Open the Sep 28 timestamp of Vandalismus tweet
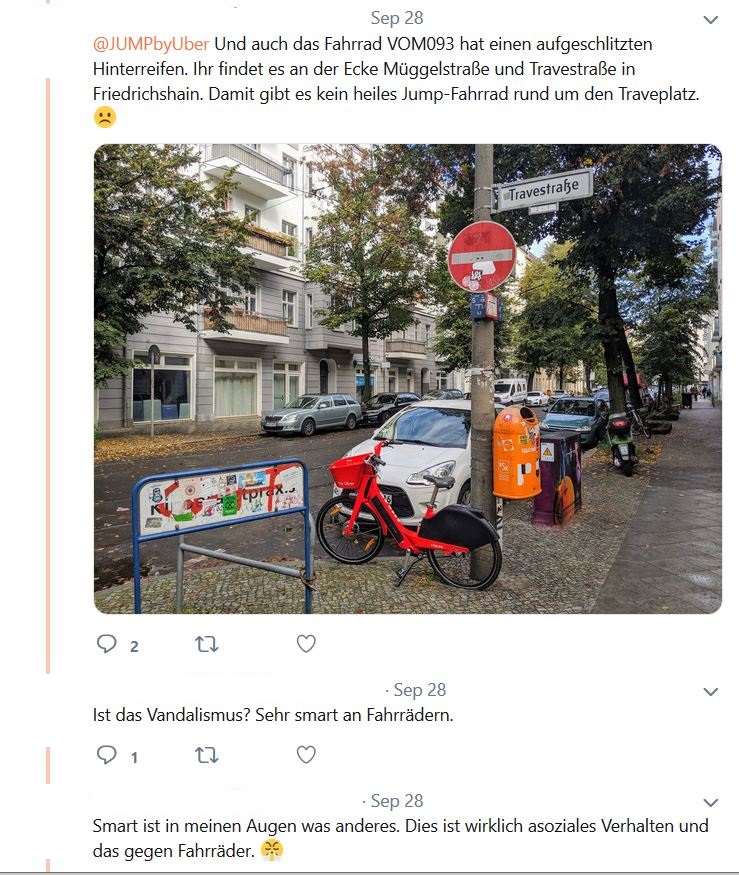This screenshot has width=739, height=875. coord(420,690)
